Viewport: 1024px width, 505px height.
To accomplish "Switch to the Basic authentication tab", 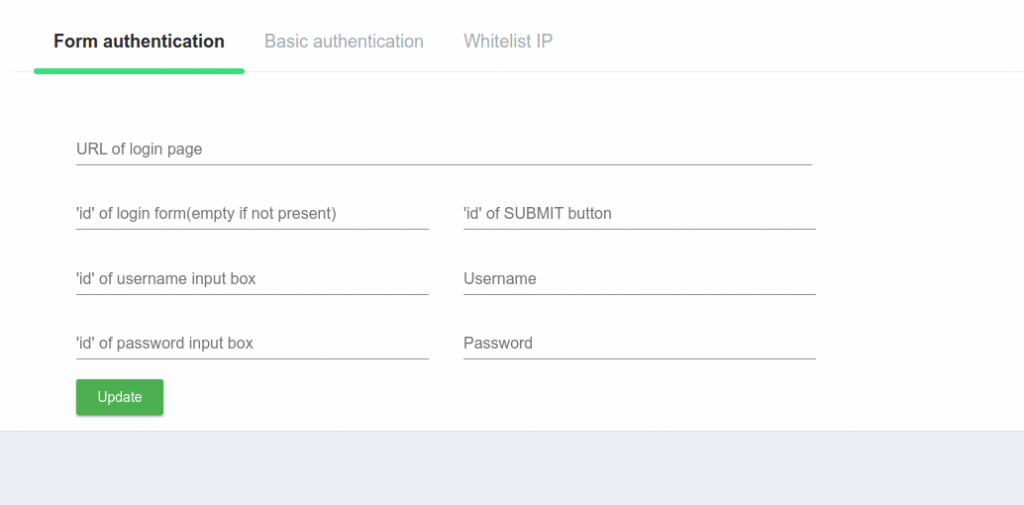I will coord(344,42).
